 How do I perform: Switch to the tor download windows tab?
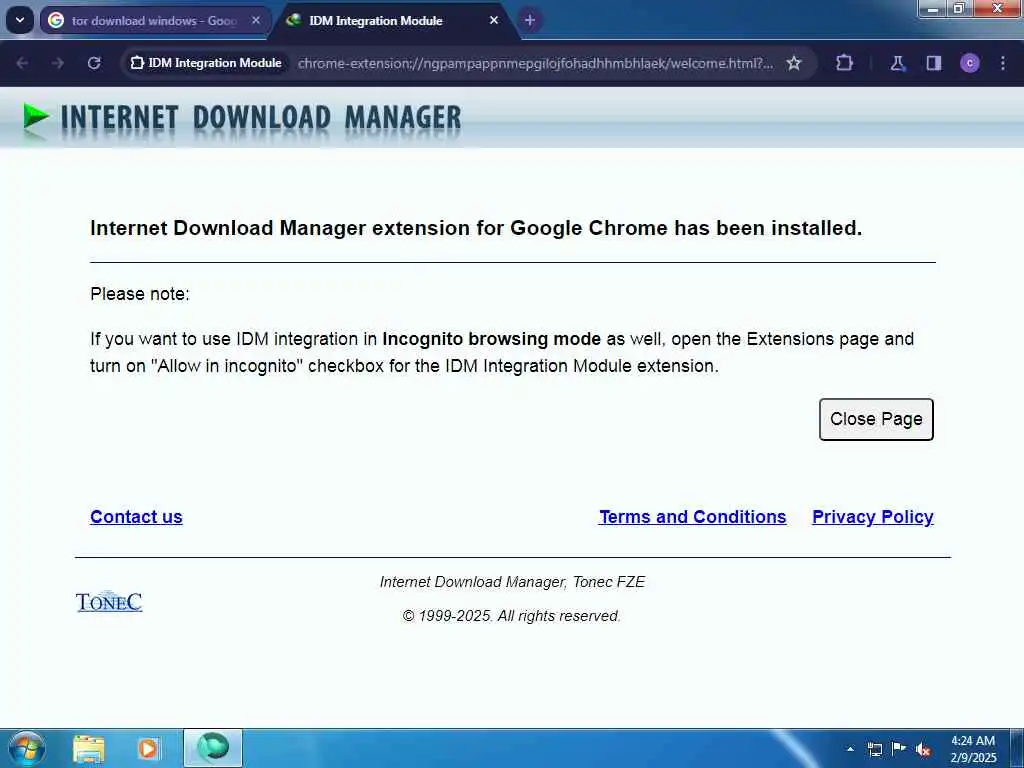coord(155,21)
